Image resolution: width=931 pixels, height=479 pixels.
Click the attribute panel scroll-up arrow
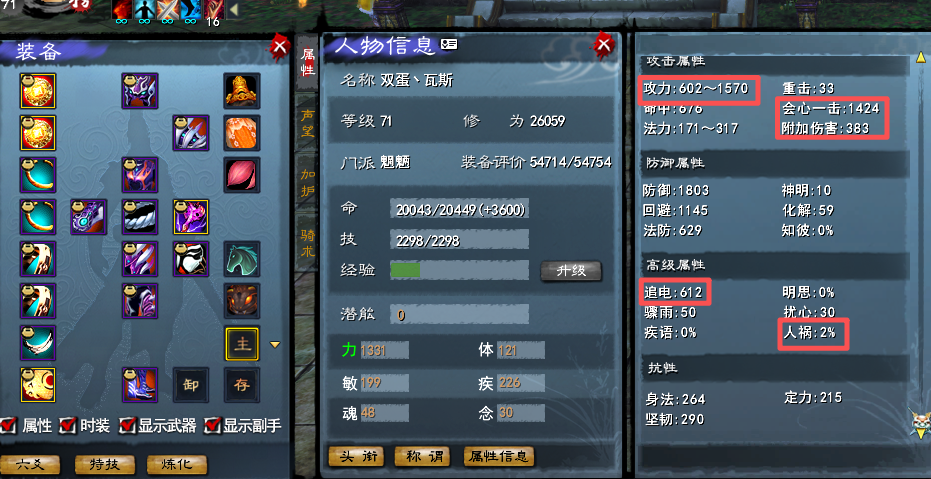click(x=921, y=58)
